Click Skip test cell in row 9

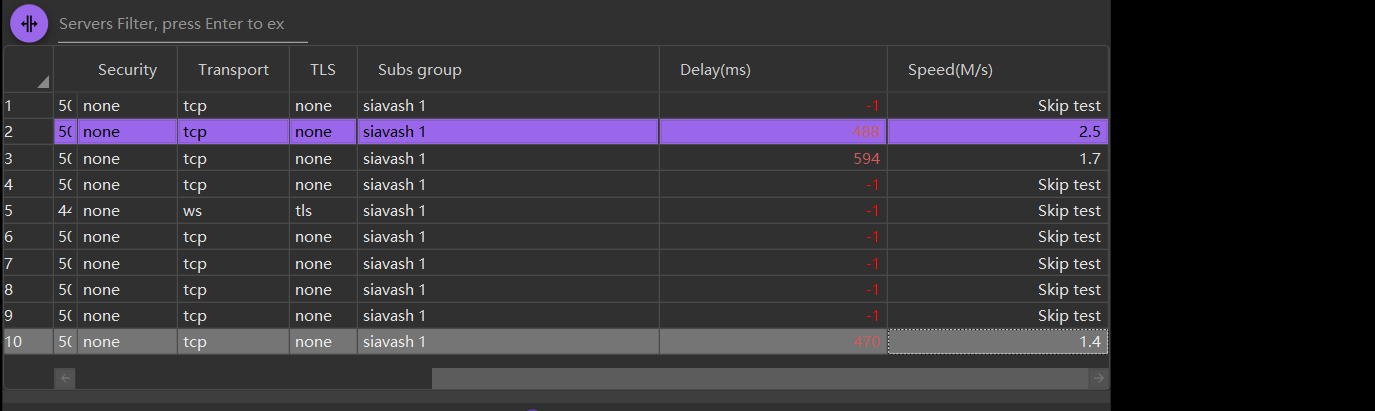pyautogui.click(x=997, y=316)
